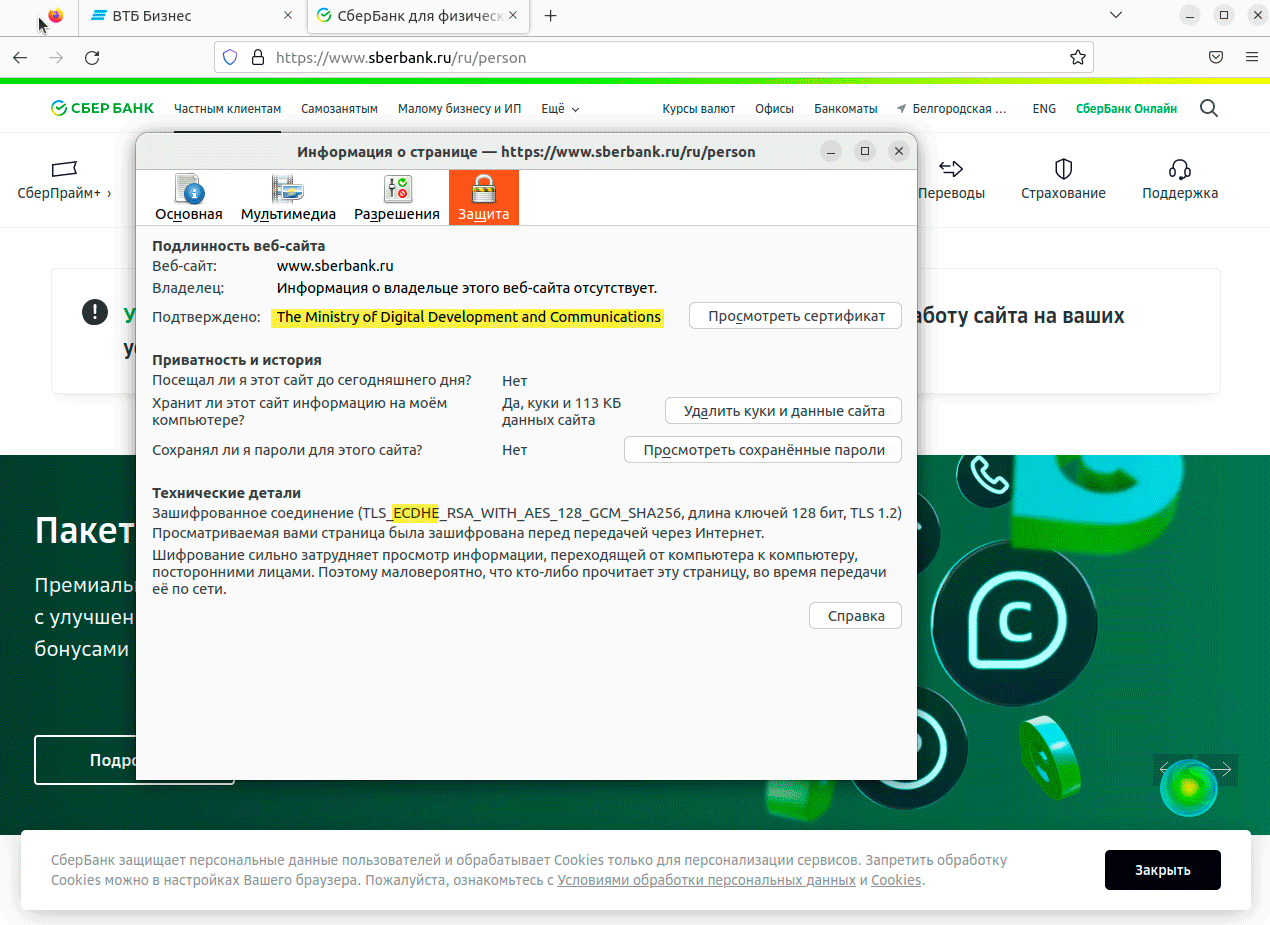Click the exclamation warning icon on the notice
This screenshot has height=925, width=1270.
[95, 312]
